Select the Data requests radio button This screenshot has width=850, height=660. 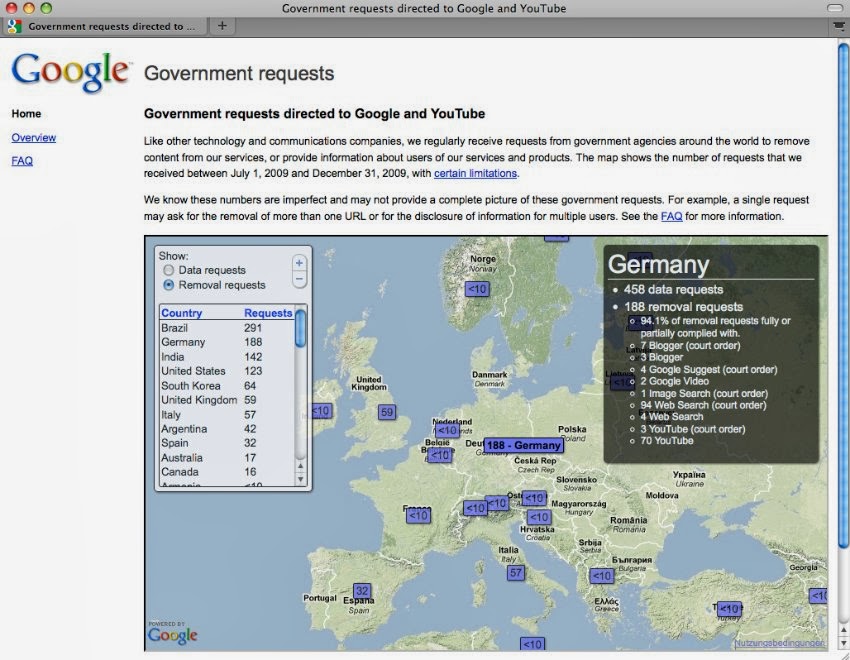[x=169, y=270]
